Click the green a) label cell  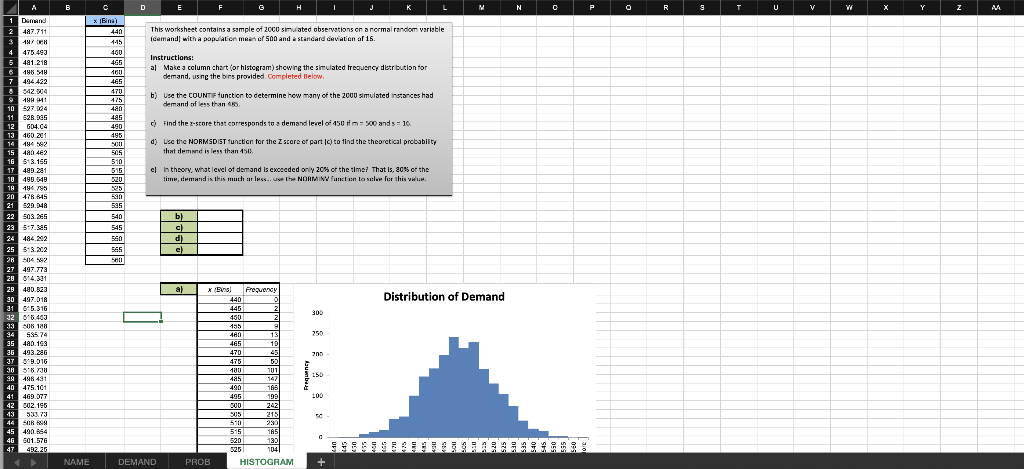[x=178, y=288]
